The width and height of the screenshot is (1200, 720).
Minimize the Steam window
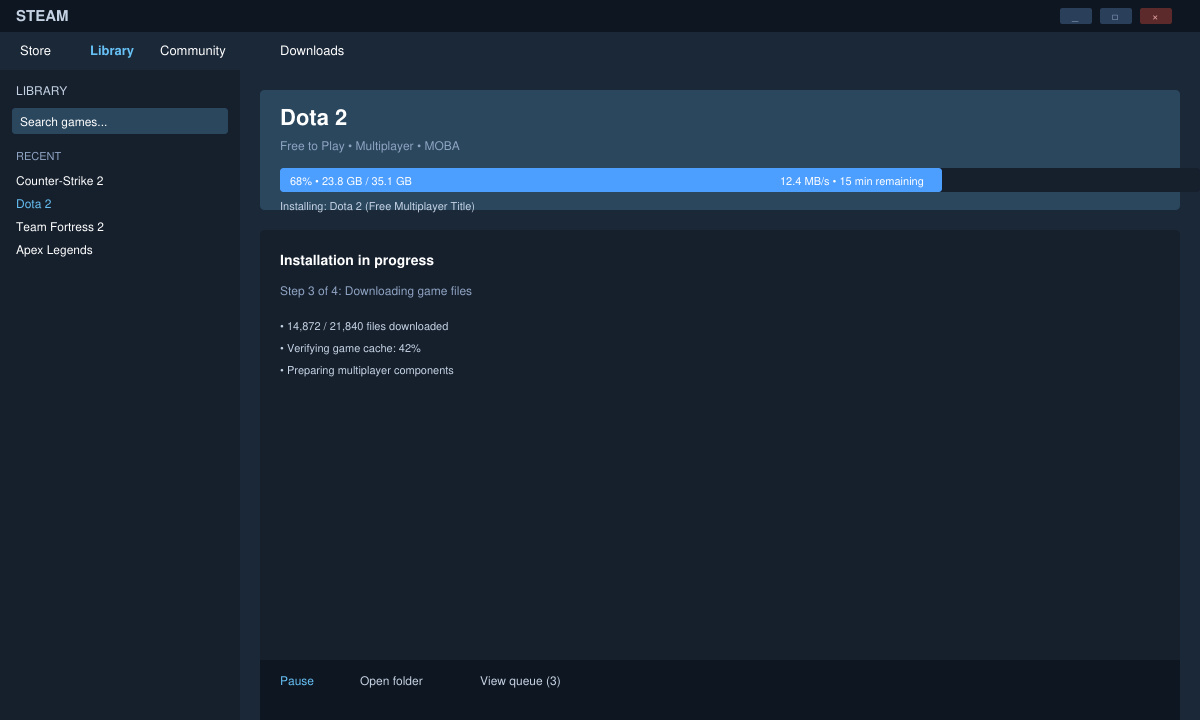point(1076,16)
